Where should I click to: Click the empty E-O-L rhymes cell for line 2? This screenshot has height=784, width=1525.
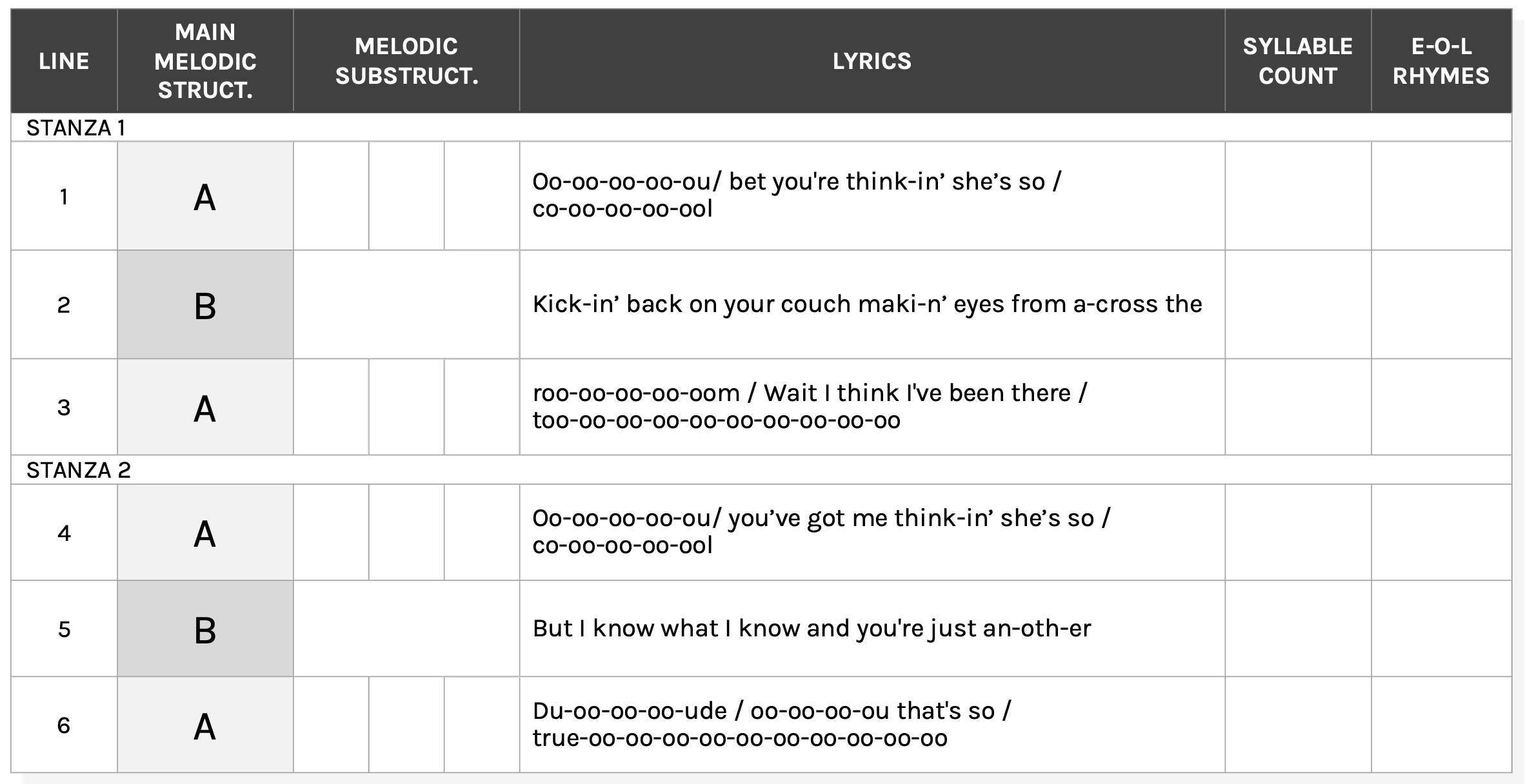point(1440,304)
